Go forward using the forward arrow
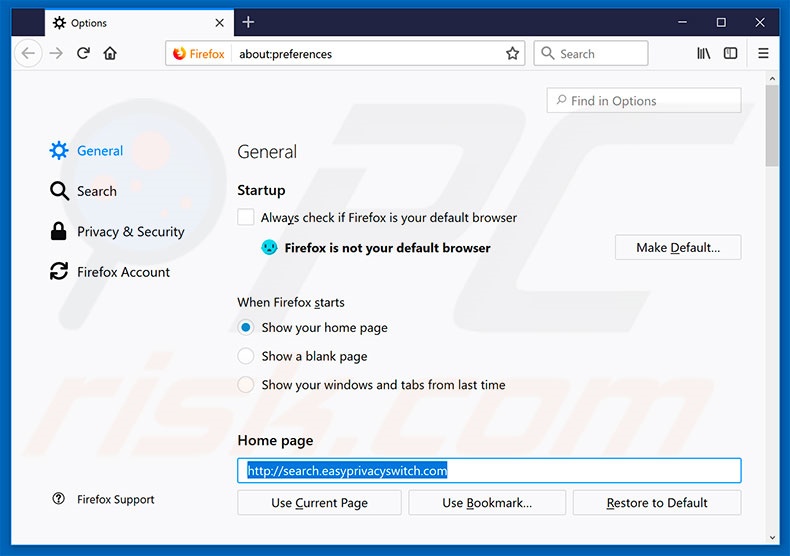This screenshot has width=790, height=556. 56,53
